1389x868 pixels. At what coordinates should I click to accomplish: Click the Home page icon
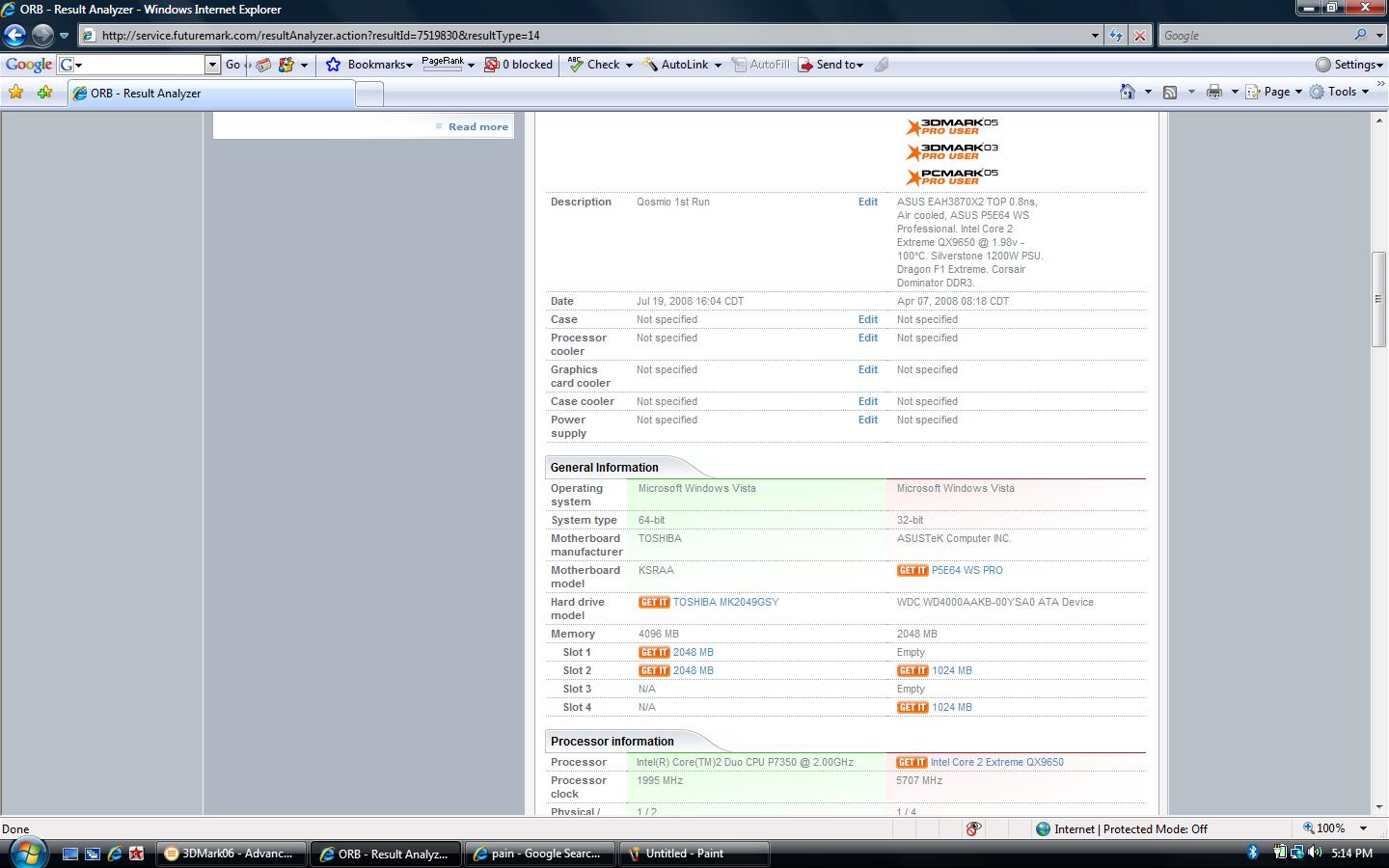click(x=1127, y=92)
